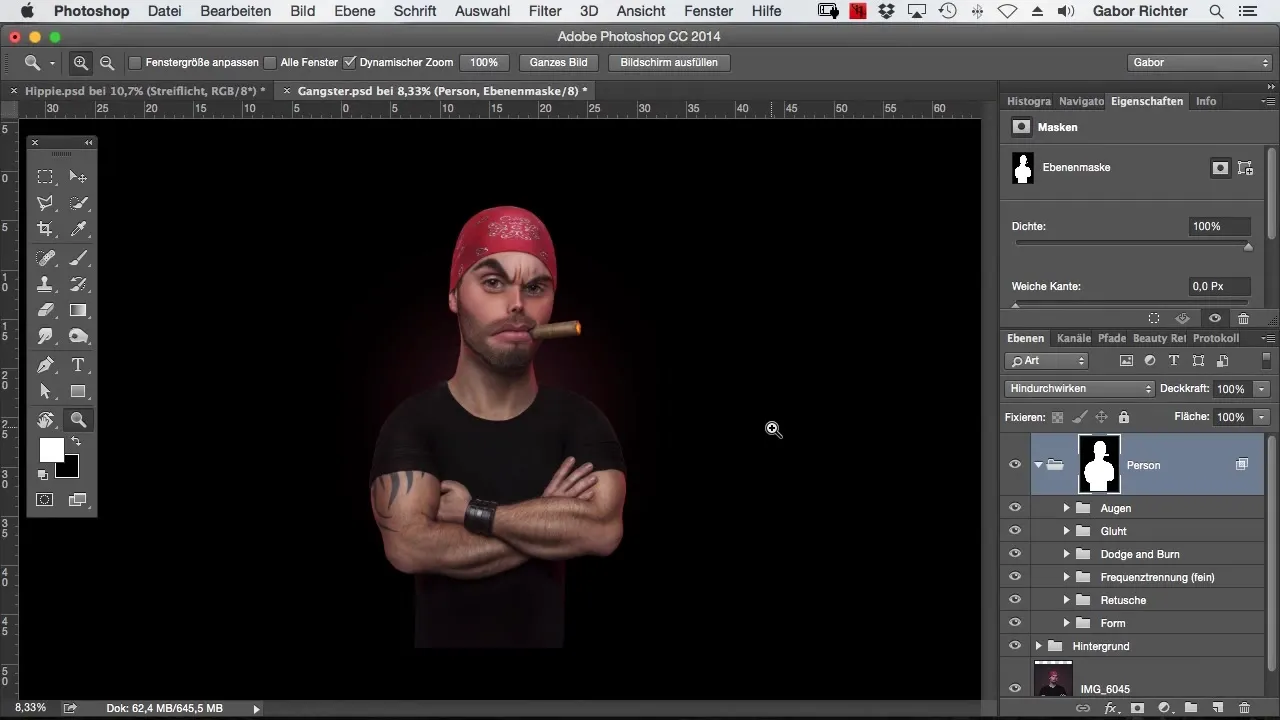This screenshot has width=1280, height=720.
Task: Select the Eyedropper tool
Action: tap(78, 229)
